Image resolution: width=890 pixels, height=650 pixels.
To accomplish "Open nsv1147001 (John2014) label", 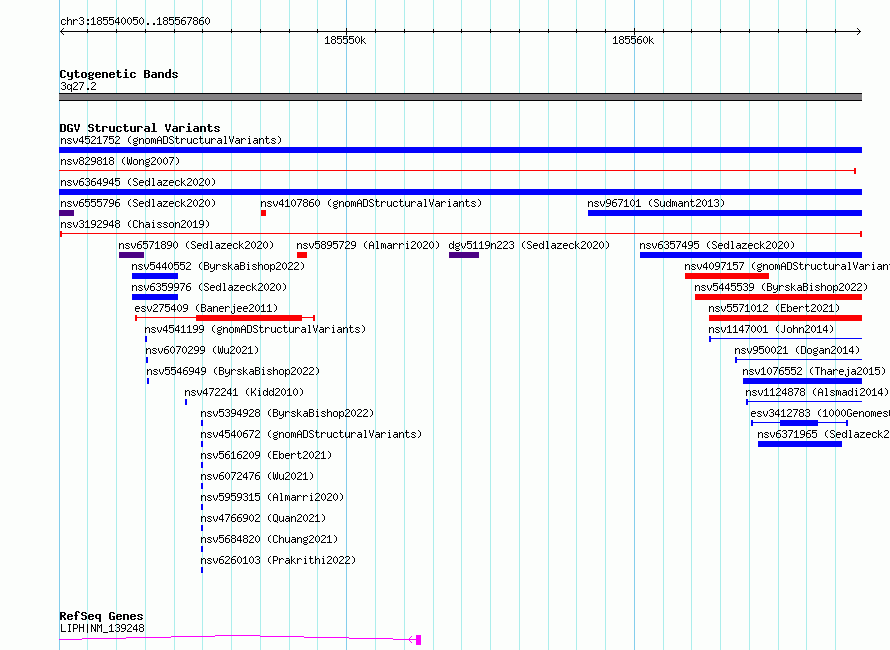I will point(771,329).
